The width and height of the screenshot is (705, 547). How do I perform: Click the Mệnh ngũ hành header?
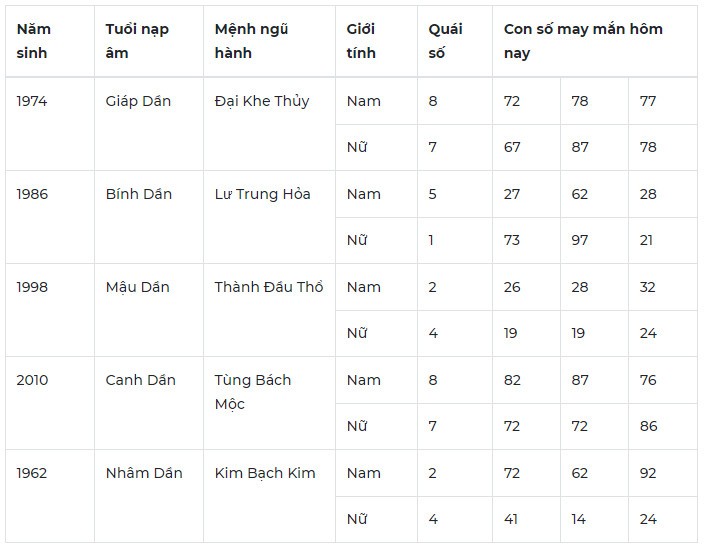pos(269,41)
